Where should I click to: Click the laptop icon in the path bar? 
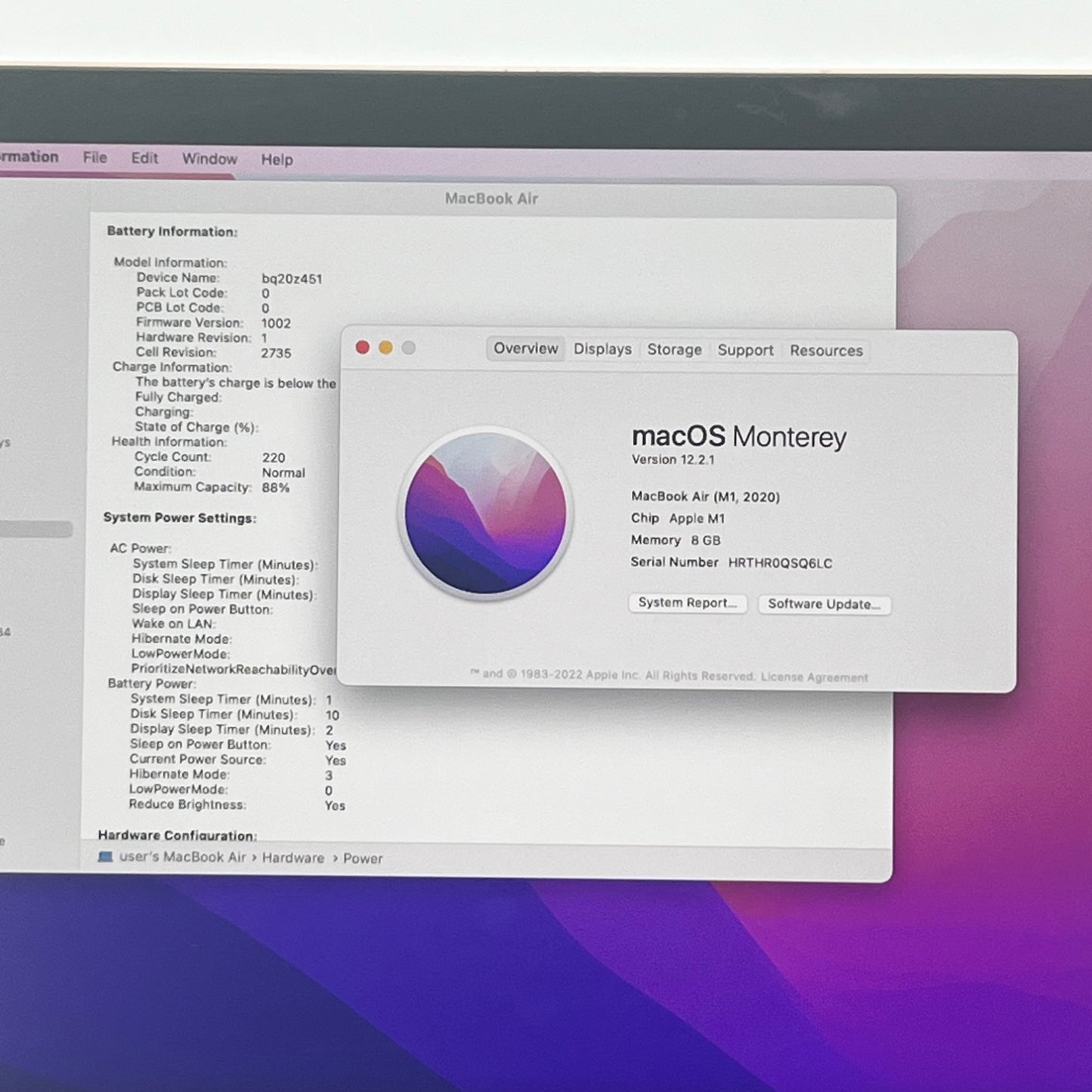click(106, 856)
